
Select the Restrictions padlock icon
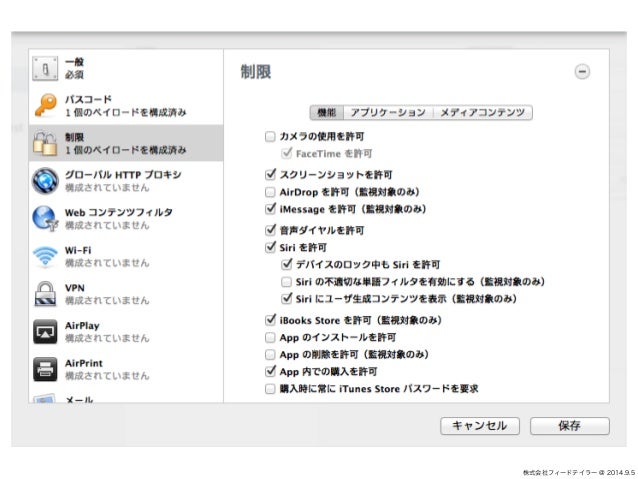pos(45,143)
